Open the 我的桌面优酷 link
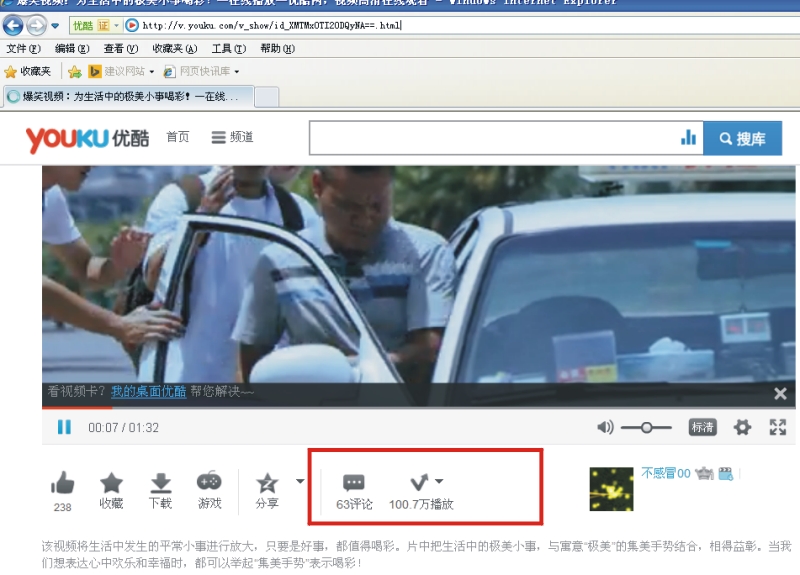The width and height of the screenshot is (800, 575). coord(148,391)
